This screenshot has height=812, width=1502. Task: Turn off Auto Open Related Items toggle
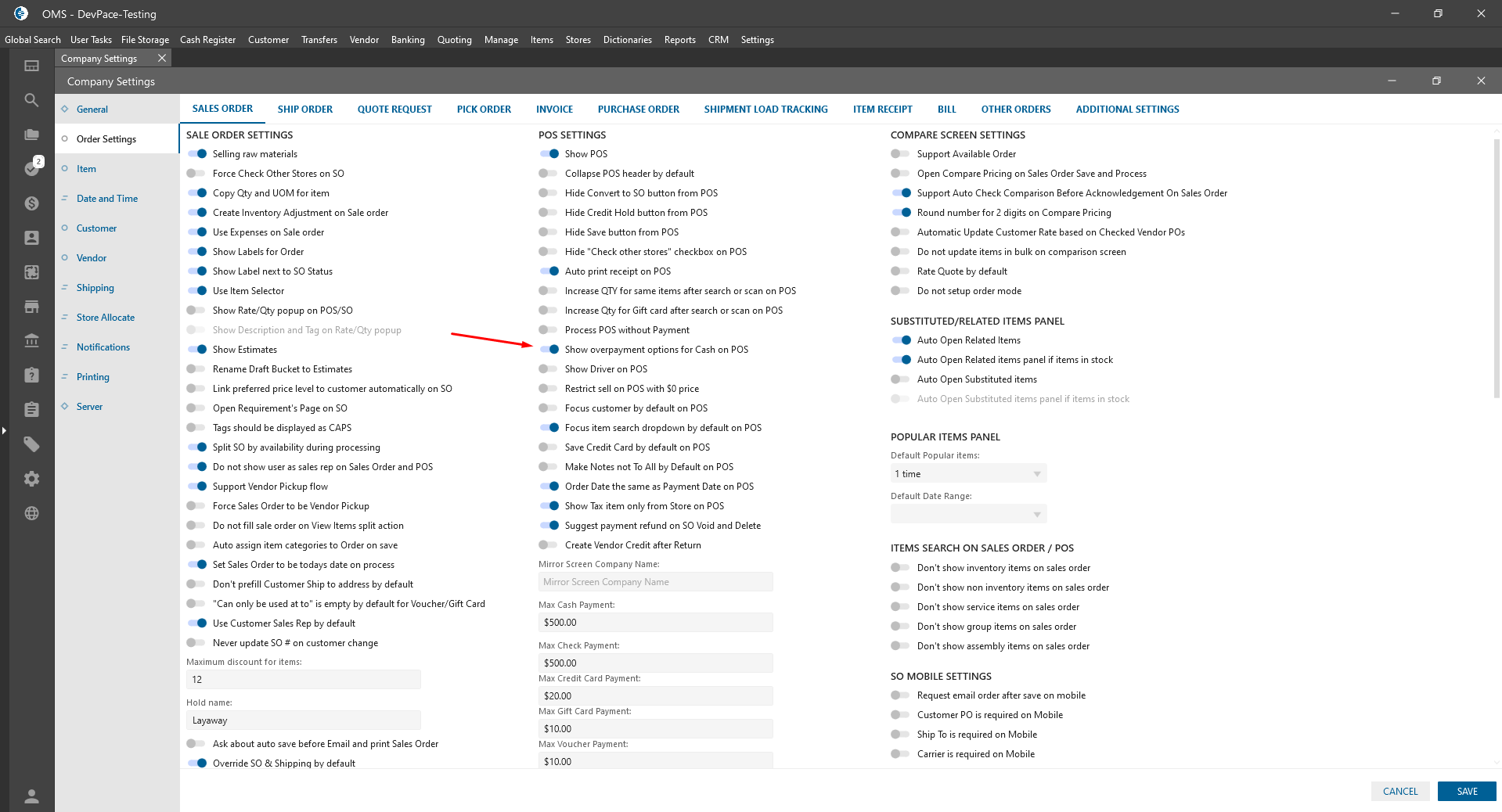click(x=902, y=340)
